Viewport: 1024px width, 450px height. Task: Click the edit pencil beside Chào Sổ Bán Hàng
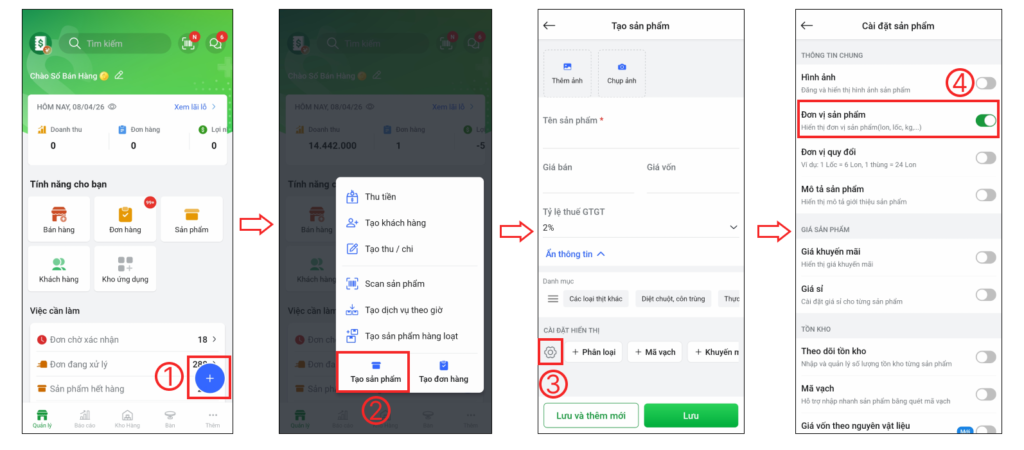pos(119,75)
